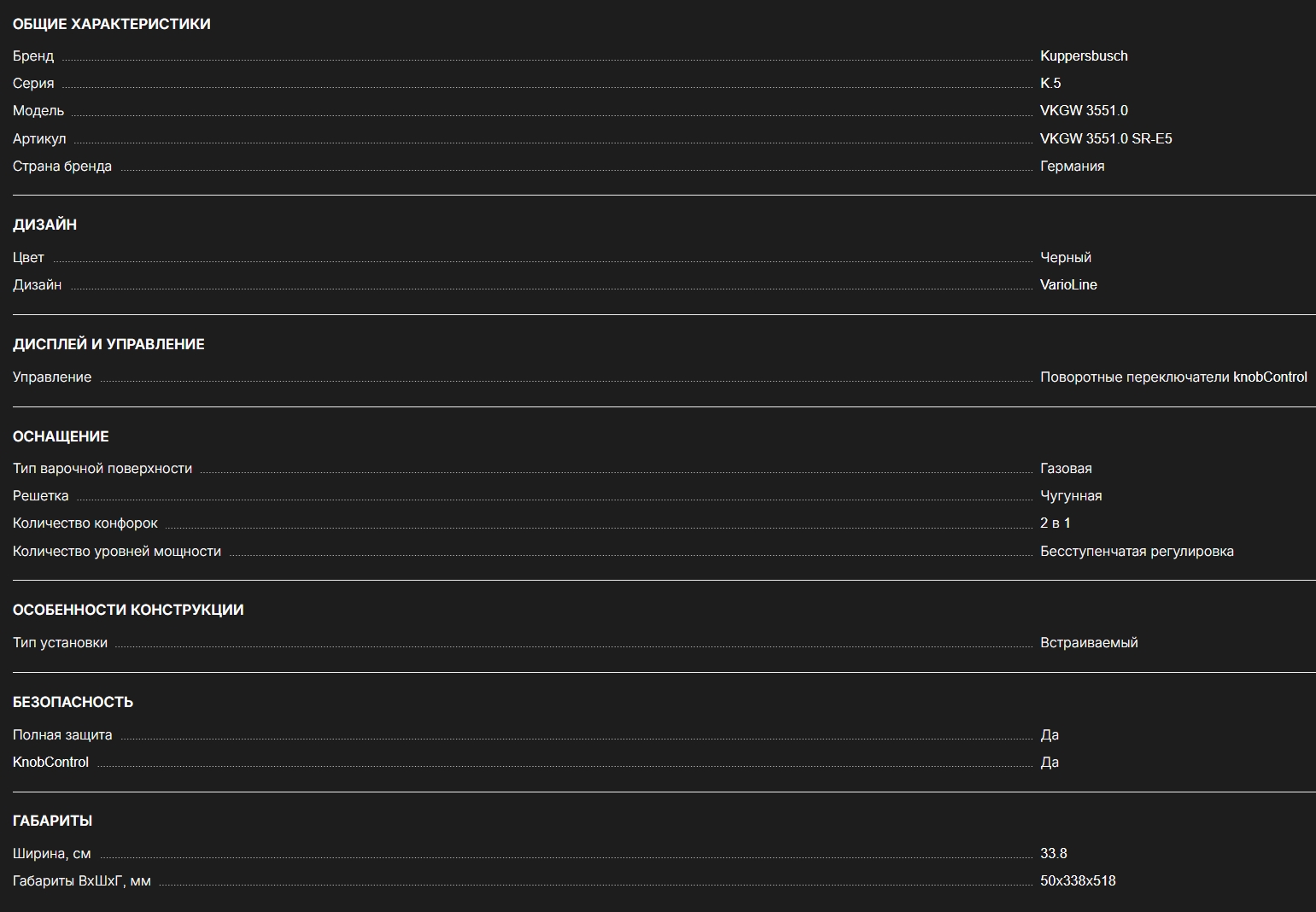The width and height of the screenshot is (1316, 912).
Task: Select the 'Тип варочной поверхности' label
Action: [x=102, y=469]
